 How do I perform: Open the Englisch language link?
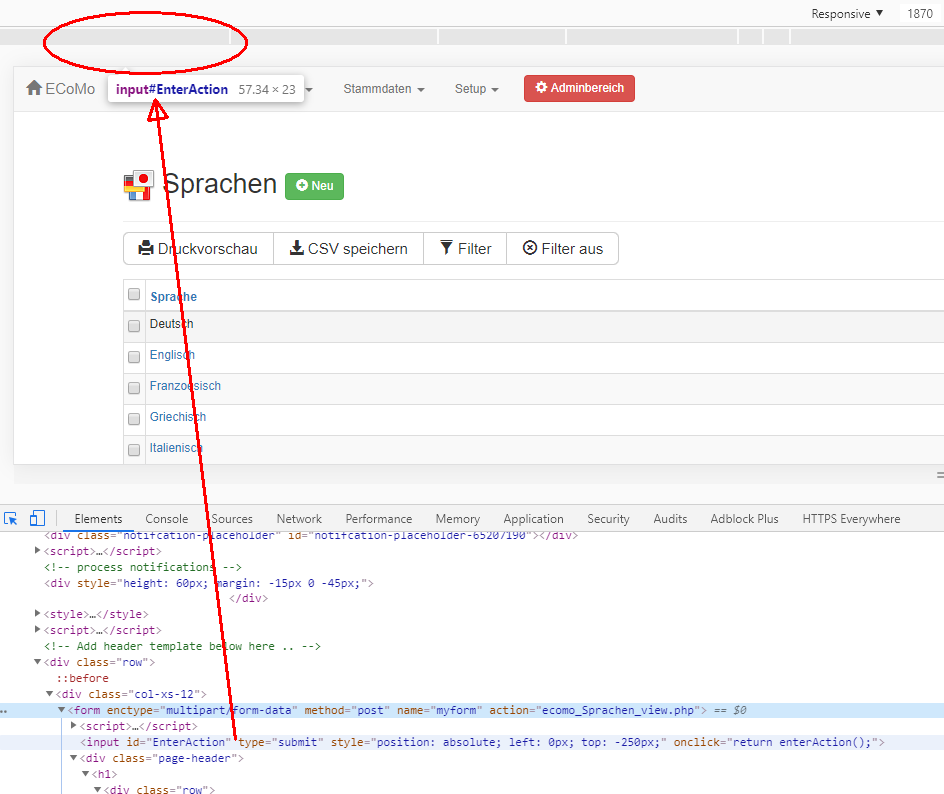[x=172, y=355]
